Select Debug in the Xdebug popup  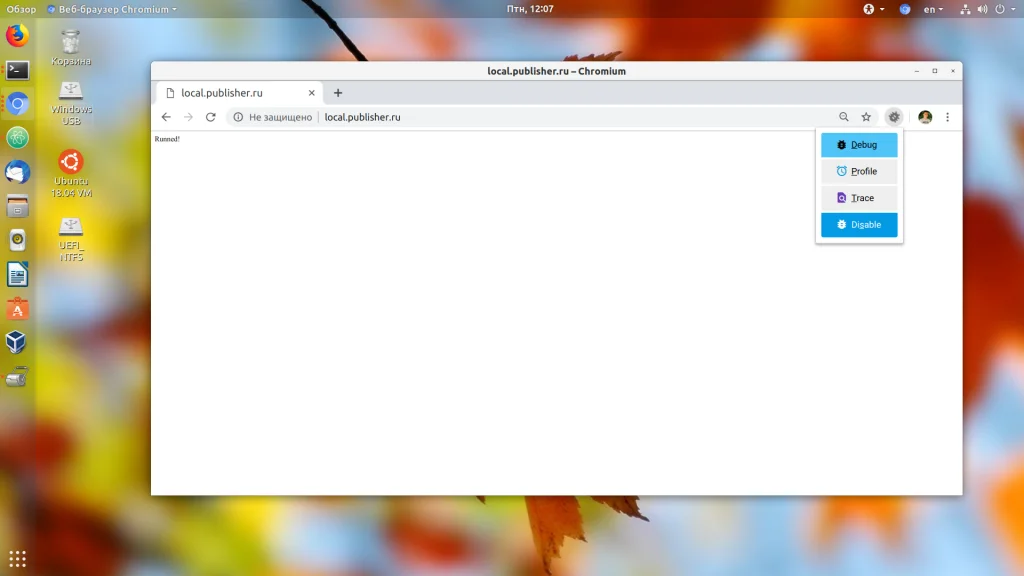pos(859,145)
